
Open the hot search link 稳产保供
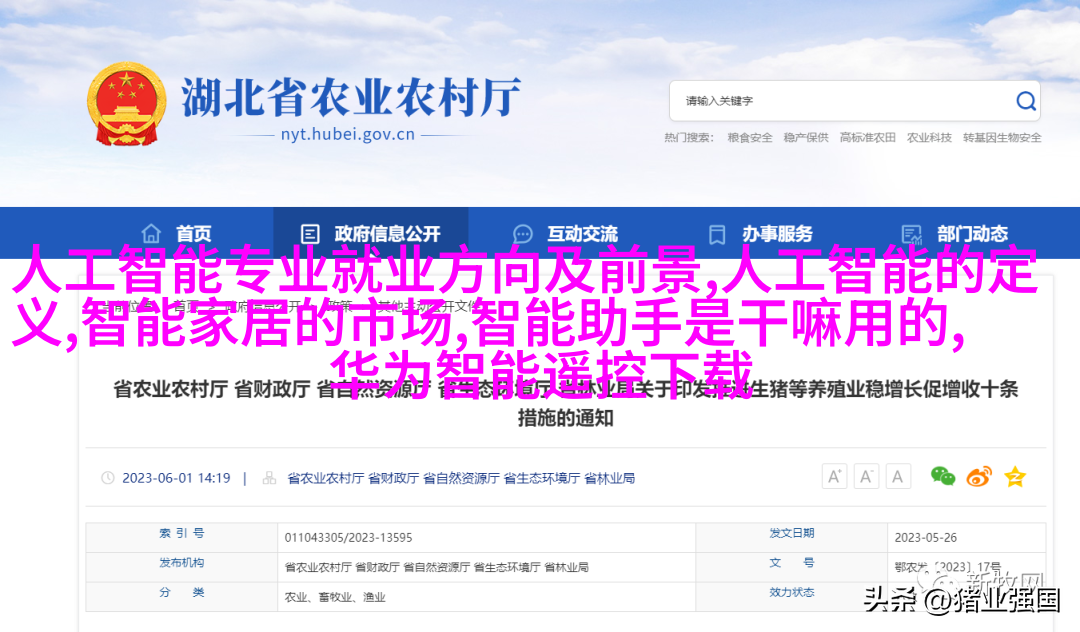point(806,138)
